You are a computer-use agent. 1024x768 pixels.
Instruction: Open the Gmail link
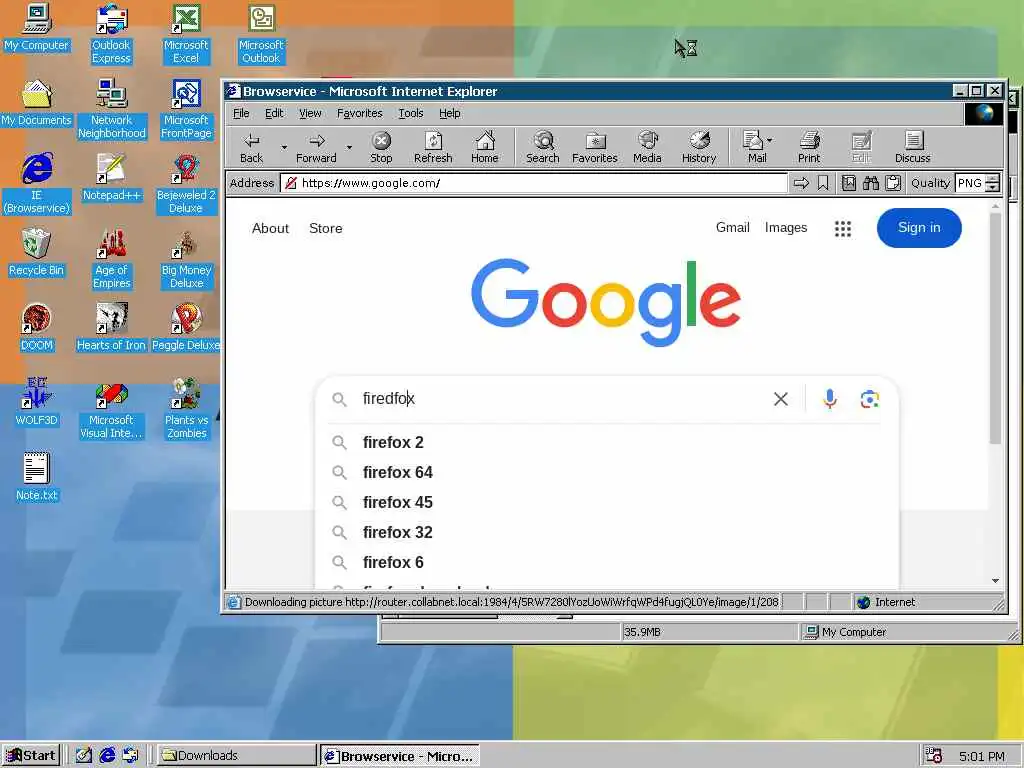pos(733,227)
